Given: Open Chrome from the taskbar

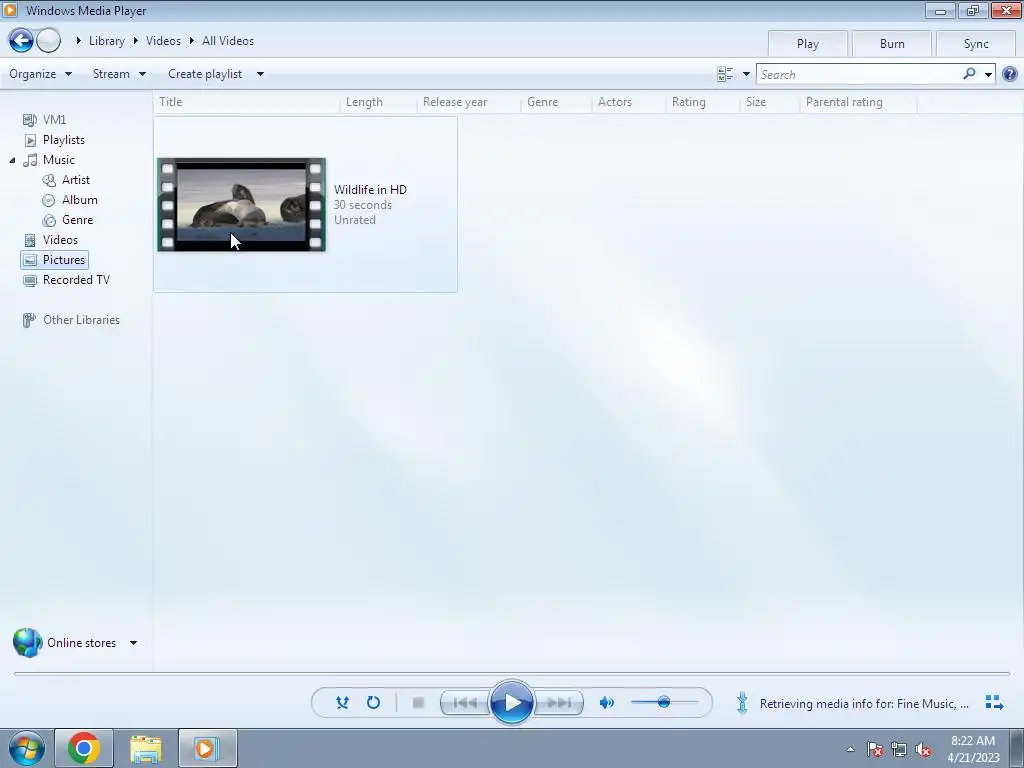Looking at the screenshot, I should pos(84,748).
